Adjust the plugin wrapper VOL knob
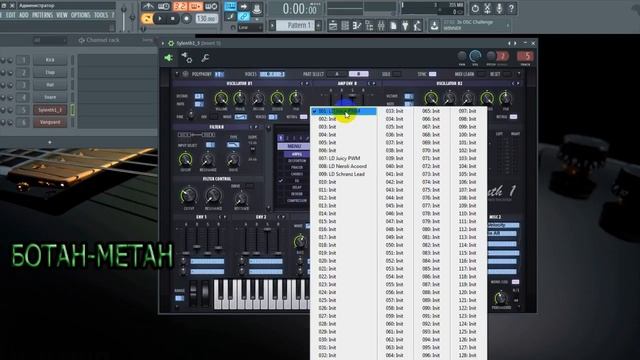This screenshot has height=360, width=640. tap(475, 56)
